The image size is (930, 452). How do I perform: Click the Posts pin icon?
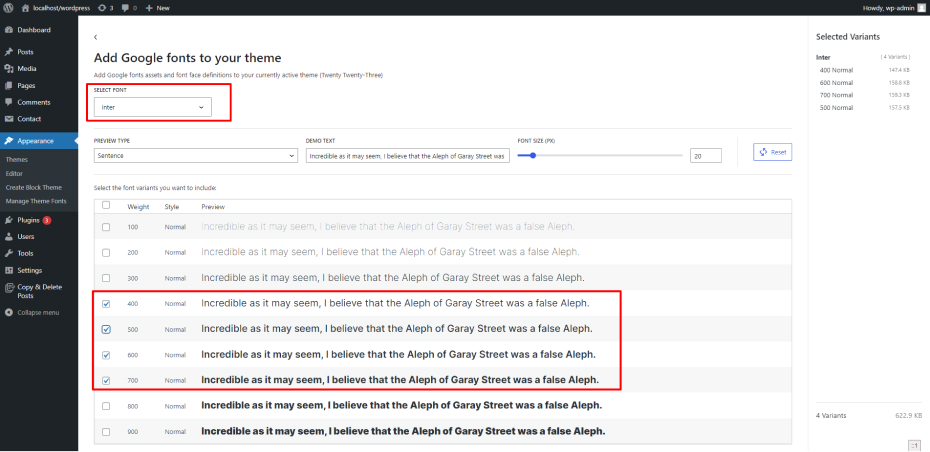[9, 52]
